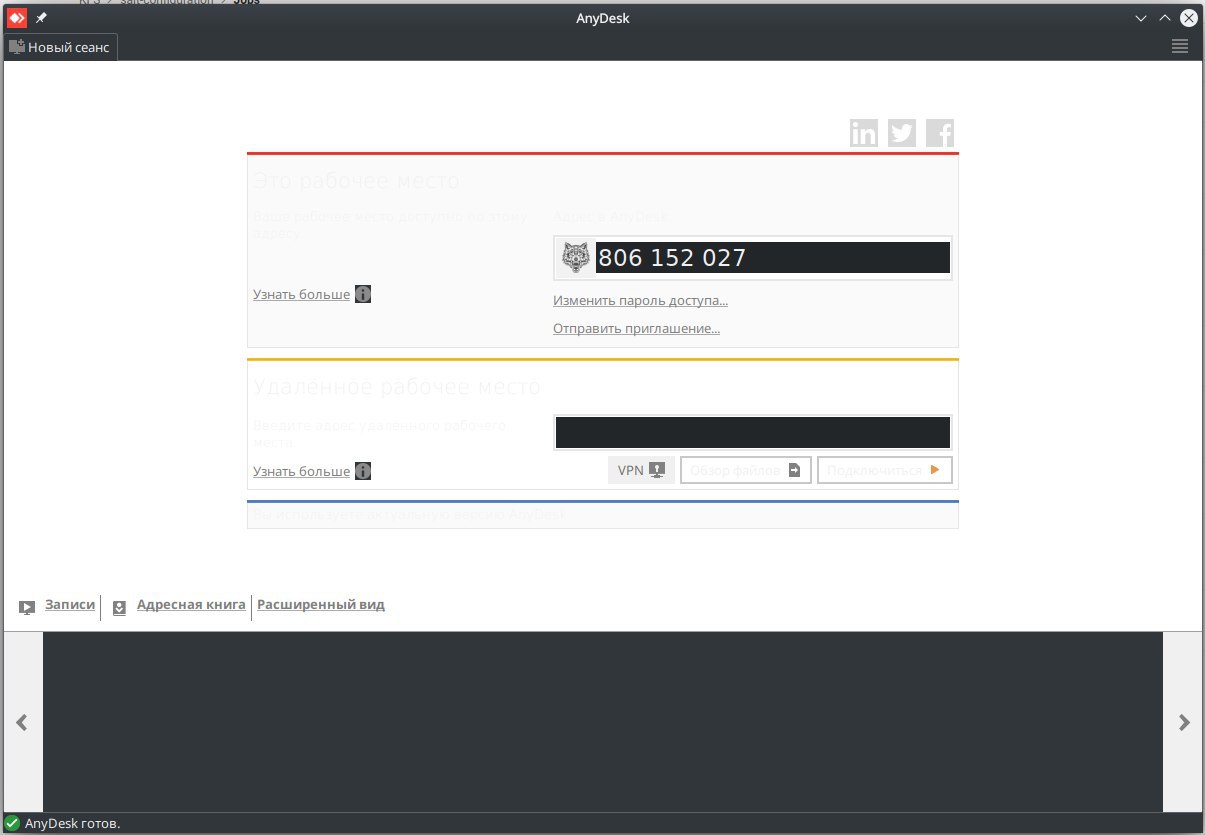Image resolution: width=1205 pixels, height=835 pixels.
Task: Switch to Расширенный вид
Action: point(321,605)
